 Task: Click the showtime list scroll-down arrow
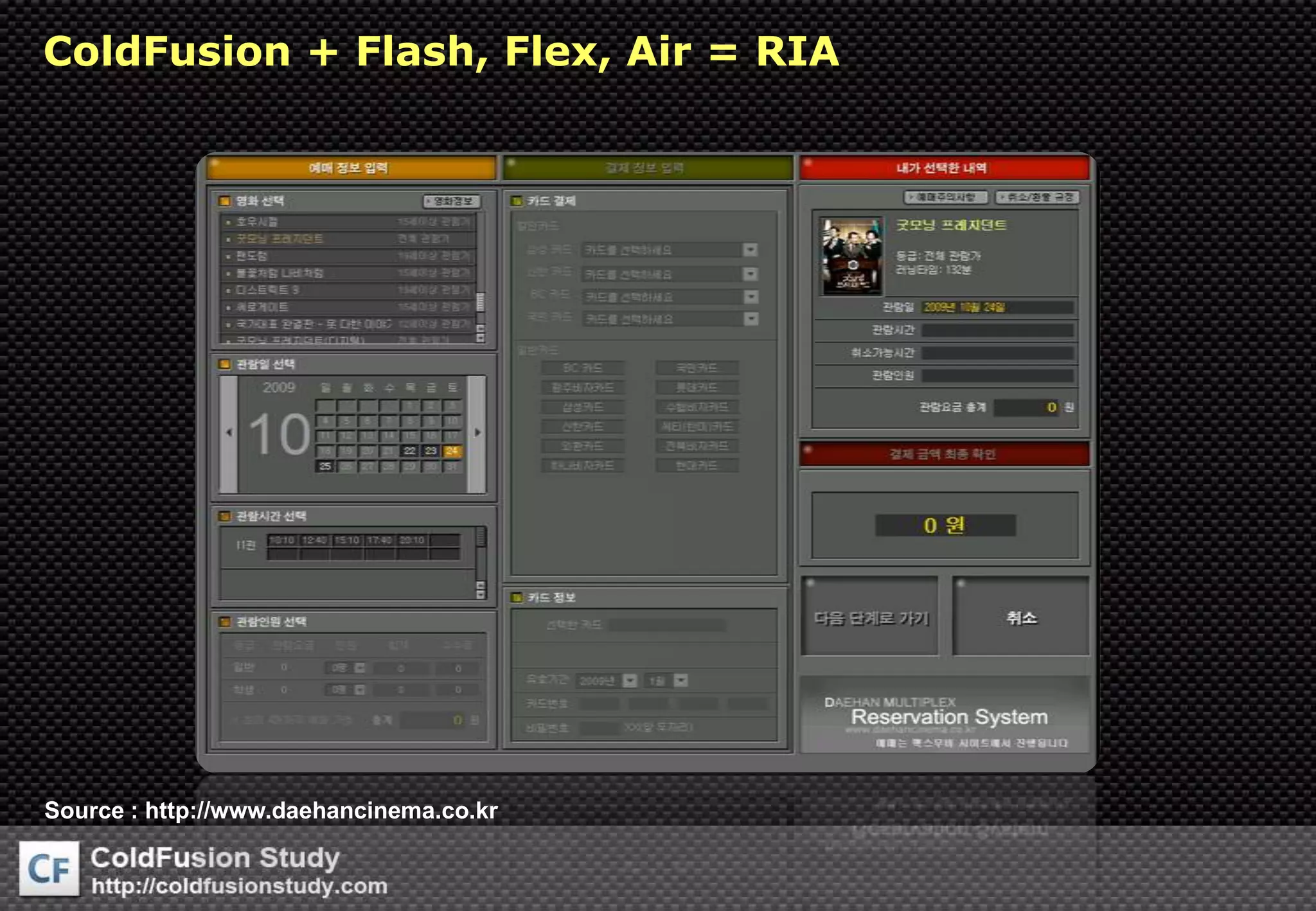[x=480, y=595]
